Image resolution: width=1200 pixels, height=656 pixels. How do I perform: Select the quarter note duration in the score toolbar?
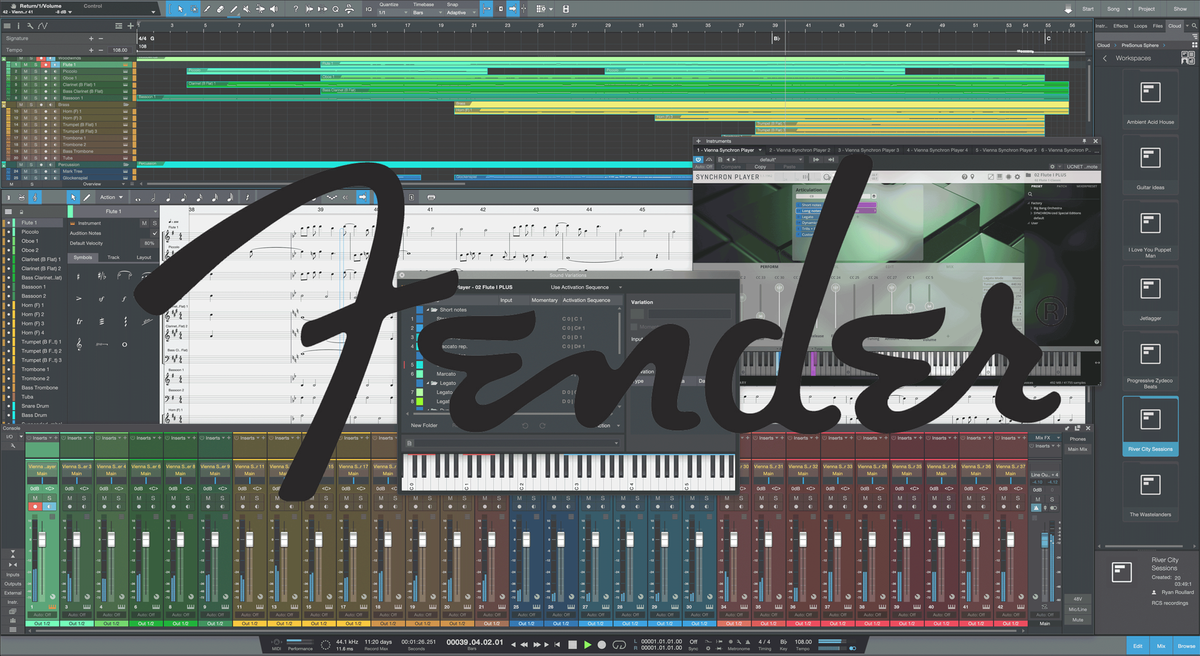pyautogui.click(x=168, y=198)
